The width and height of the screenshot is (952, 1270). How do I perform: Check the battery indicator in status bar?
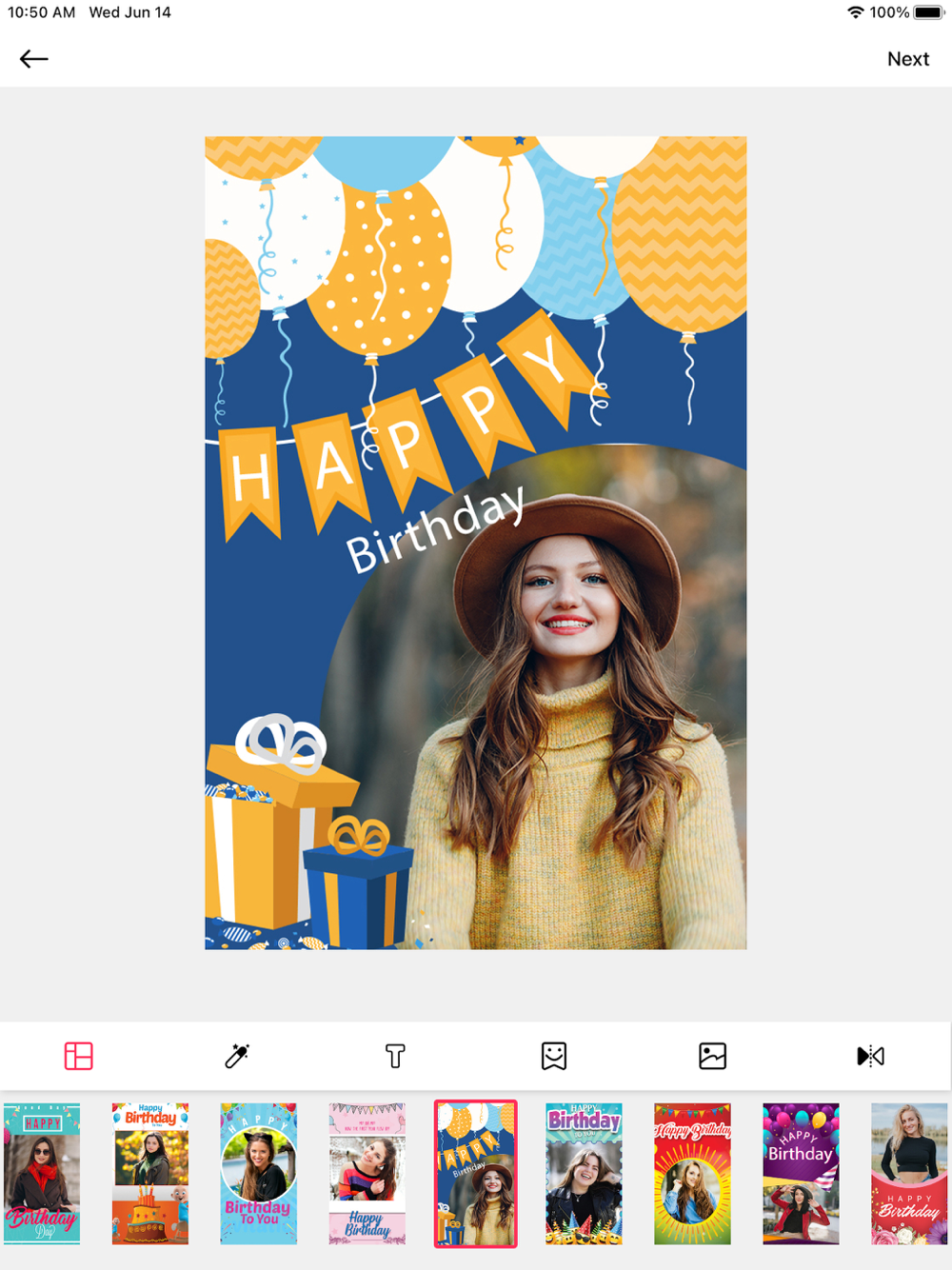coord(928,12)
